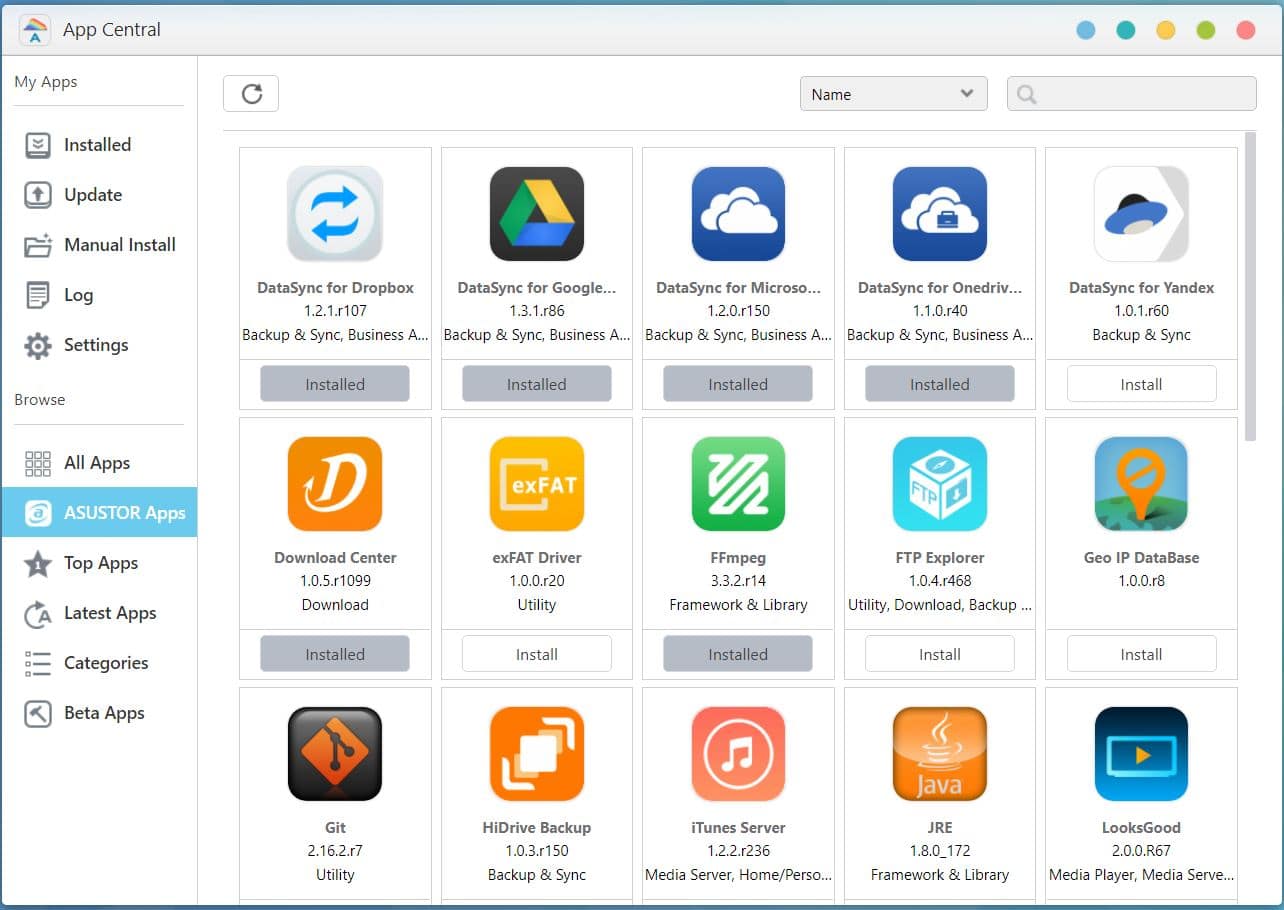The image size is (1284, 910).
Task: Select the Git app icon
Action: (x=335, y=754)
